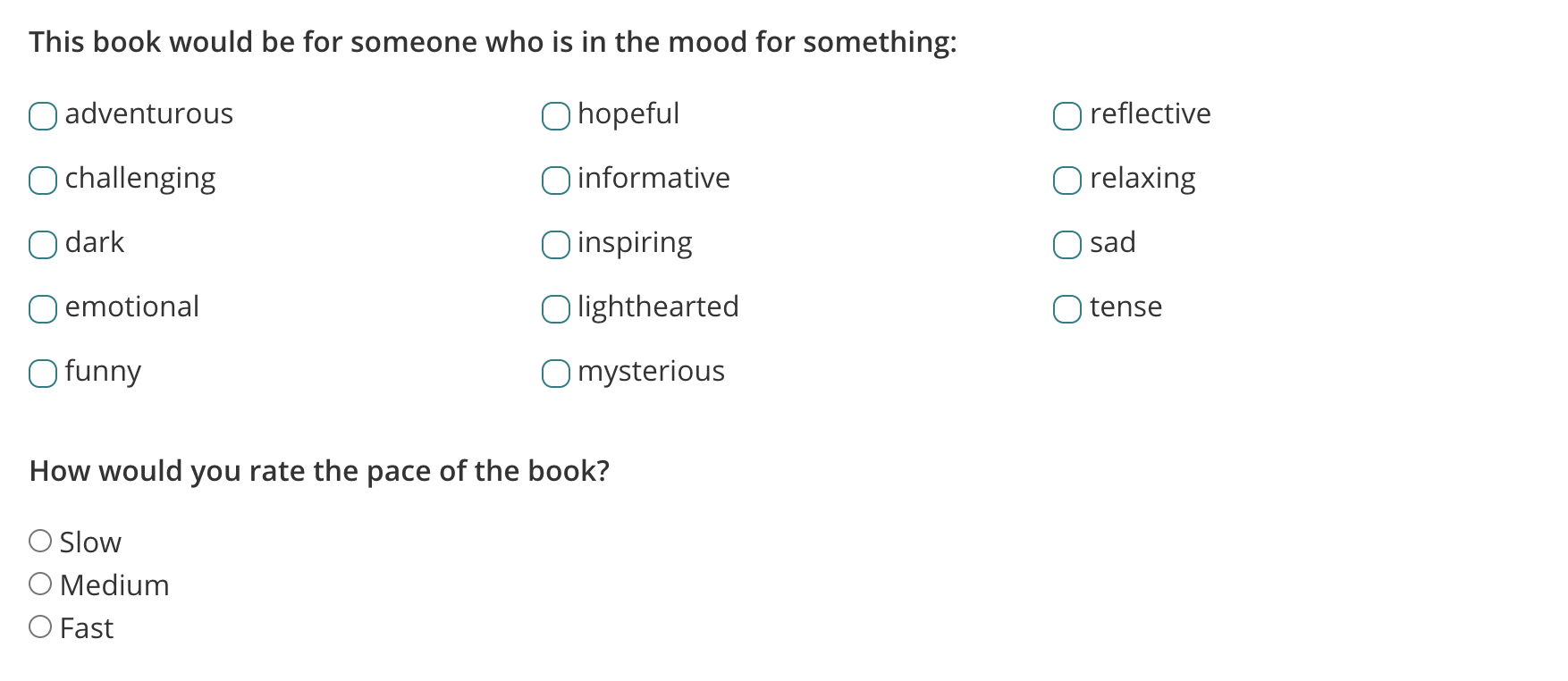Image resolution: width=1568 pixels, height=681 pixels.
Task: Select the dark mood checkbox
Action: [42, 245]
